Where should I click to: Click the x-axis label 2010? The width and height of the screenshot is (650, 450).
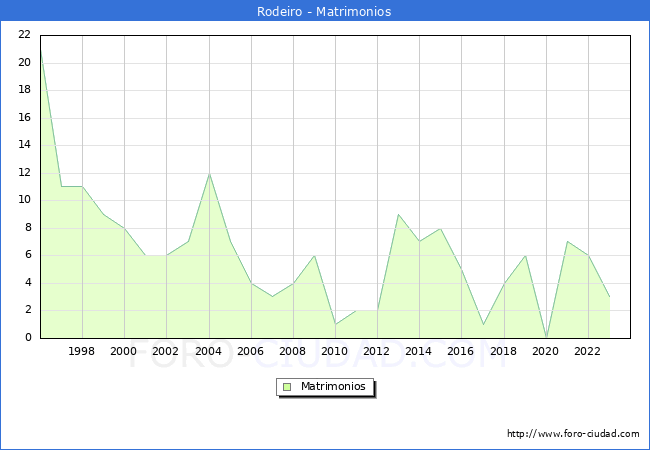335,351
